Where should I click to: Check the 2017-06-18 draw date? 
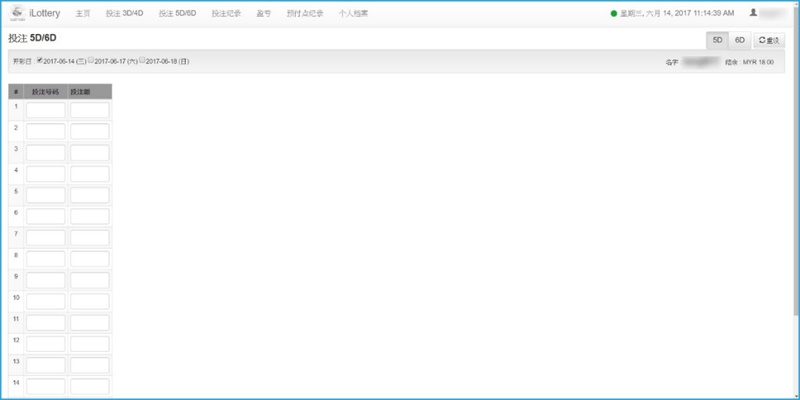(x=143, y=60)
